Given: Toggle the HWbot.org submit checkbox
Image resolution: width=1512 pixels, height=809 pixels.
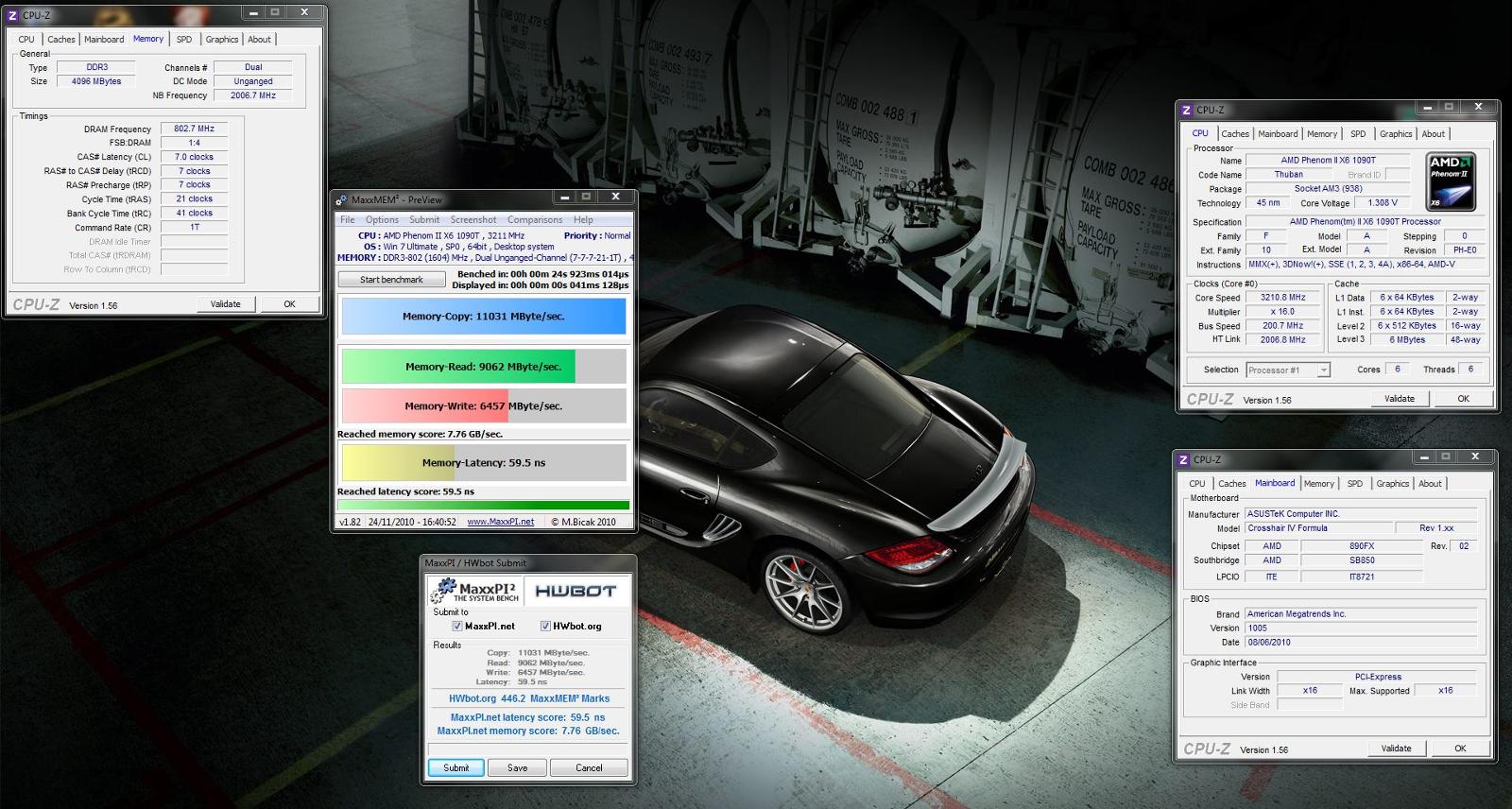Looking at the screenshot, I should (545, 626).
